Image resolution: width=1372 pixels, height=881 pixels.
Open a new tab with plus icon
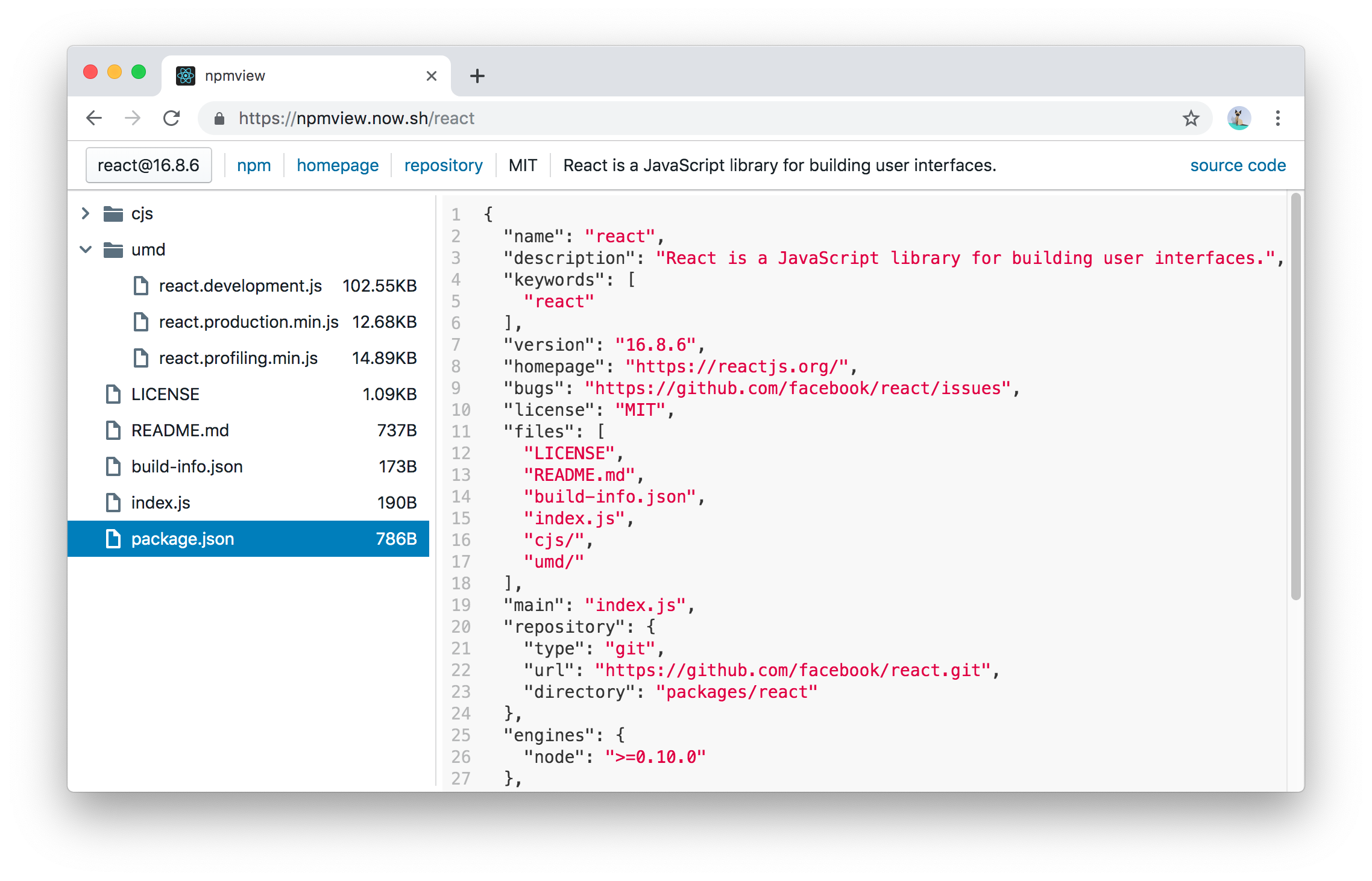pyautogui.click(x=477, y=76)
